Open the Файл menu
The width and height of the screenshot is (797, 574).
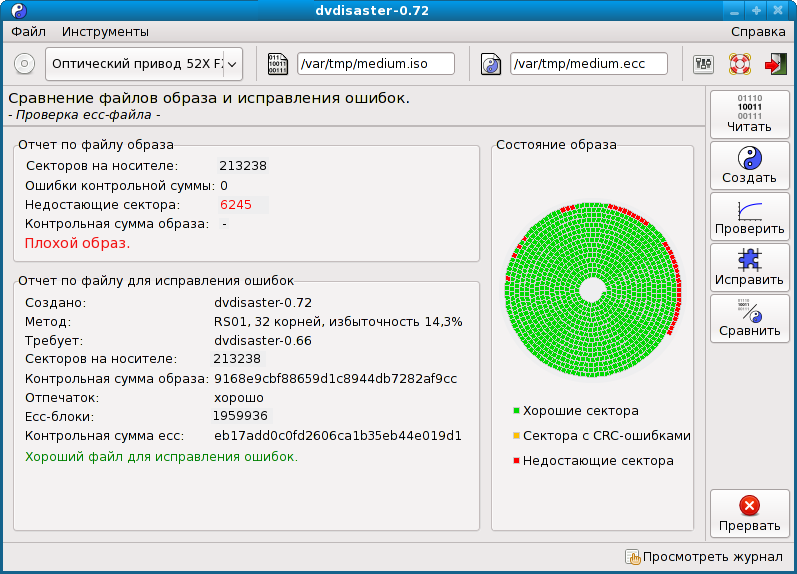pyautogui.click(x=28, y=32)
